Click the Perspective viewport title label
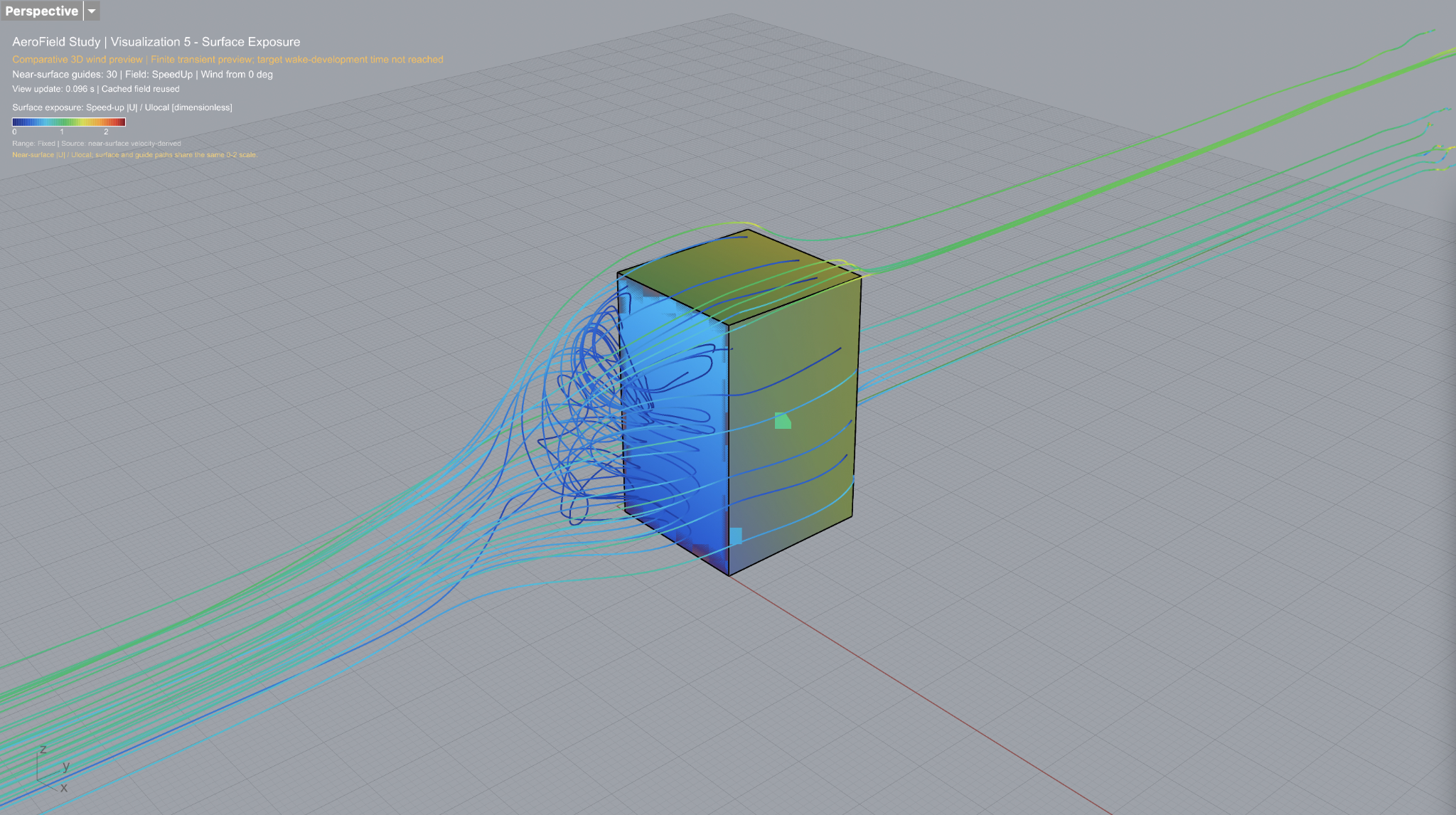The width and height of the screenshot is (1456, 815). [41, 11]
